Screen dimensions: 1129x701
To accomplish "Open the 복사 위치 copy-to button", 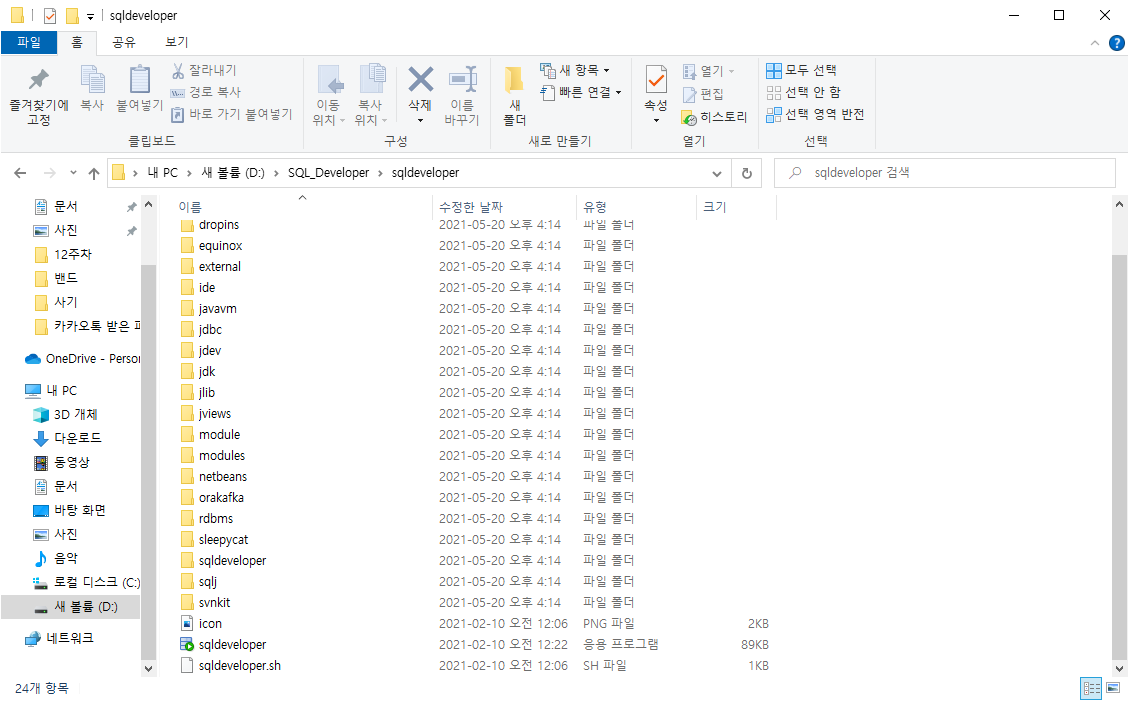I will coord(372,95).
